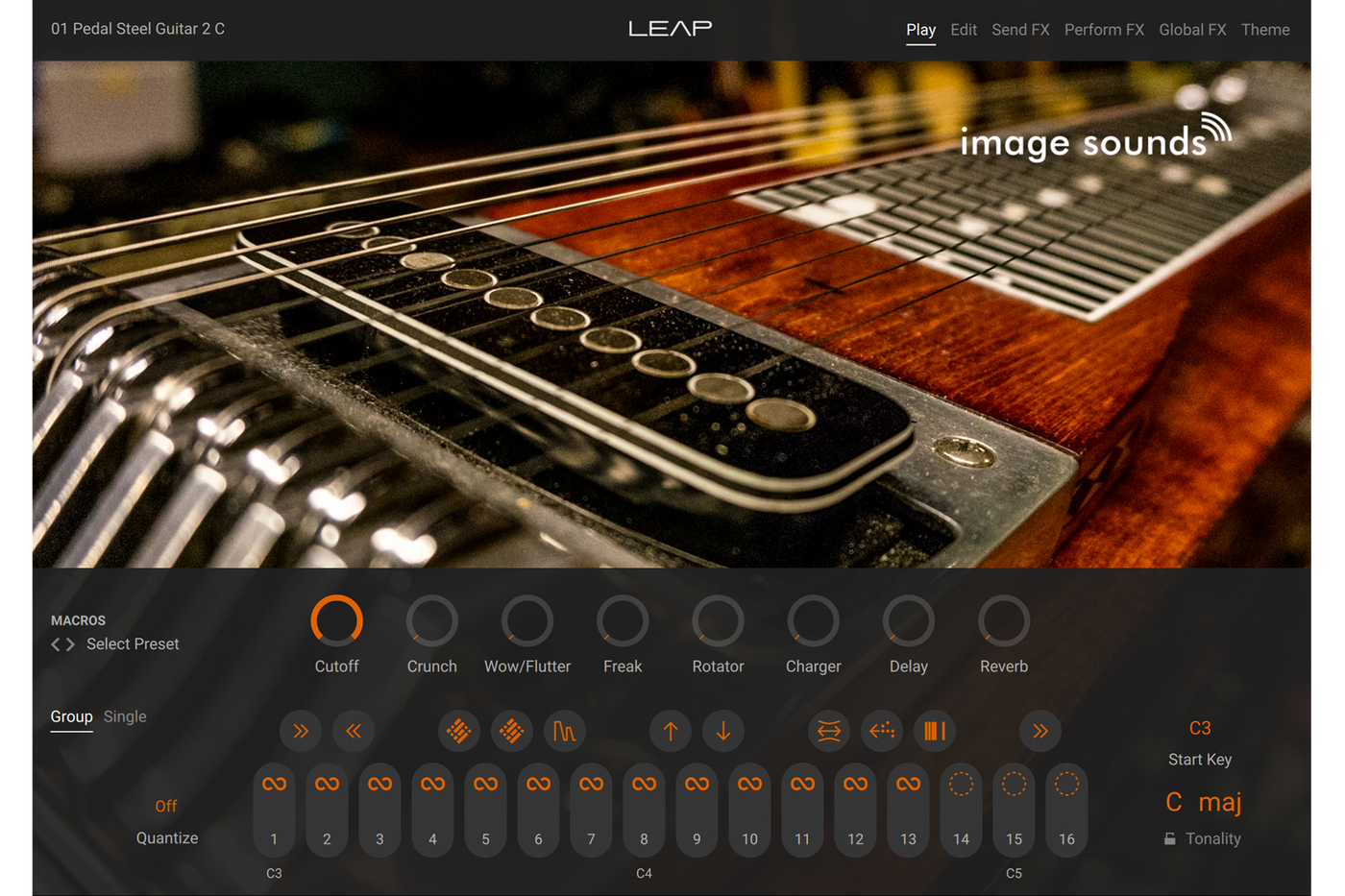
Task: Go to previous macro preset arrow
Action: [56, 644]
